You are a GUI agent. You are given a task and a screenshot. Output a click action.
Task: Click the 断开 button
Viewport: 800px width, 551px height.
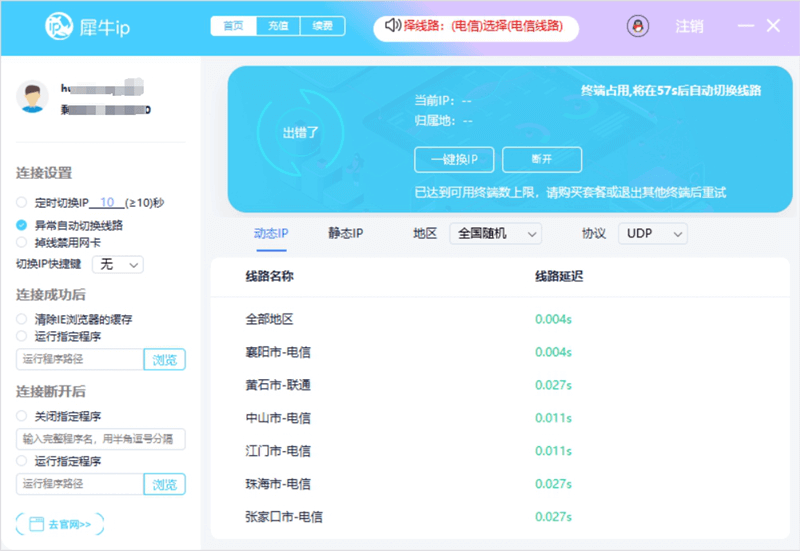point(542,160)
